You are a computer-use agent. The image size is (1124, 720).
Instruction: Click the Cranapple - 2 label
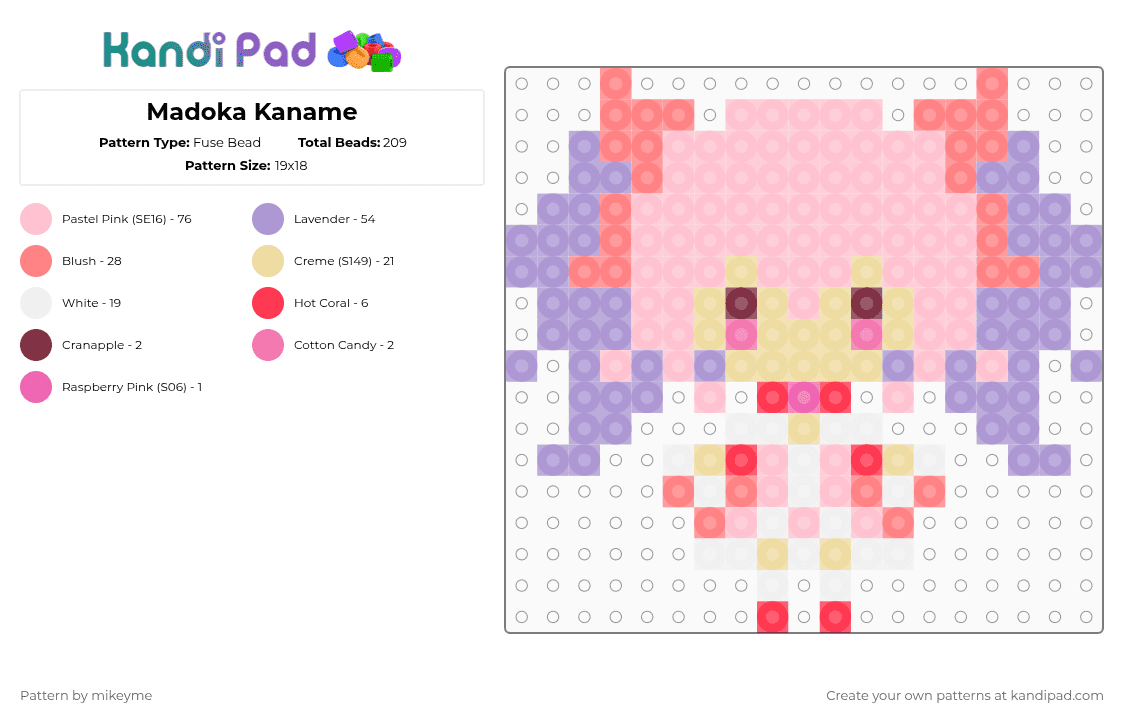click(x=102, y=345)
